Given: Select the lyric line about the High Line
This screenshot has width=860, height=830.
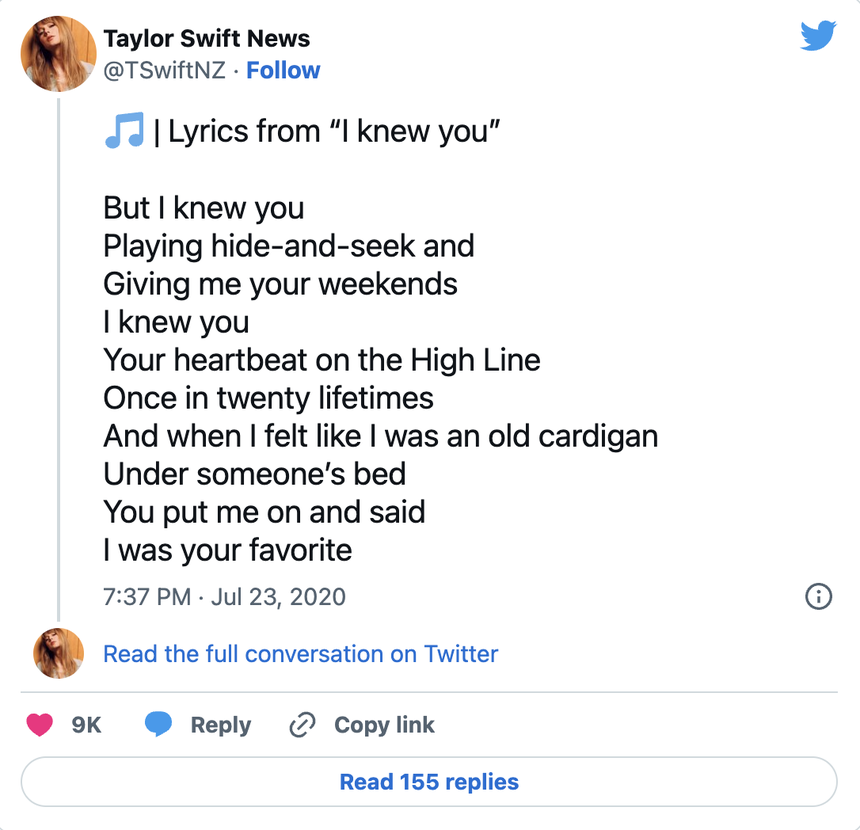Looking at the screenshot, I should (x=321, y=360).
